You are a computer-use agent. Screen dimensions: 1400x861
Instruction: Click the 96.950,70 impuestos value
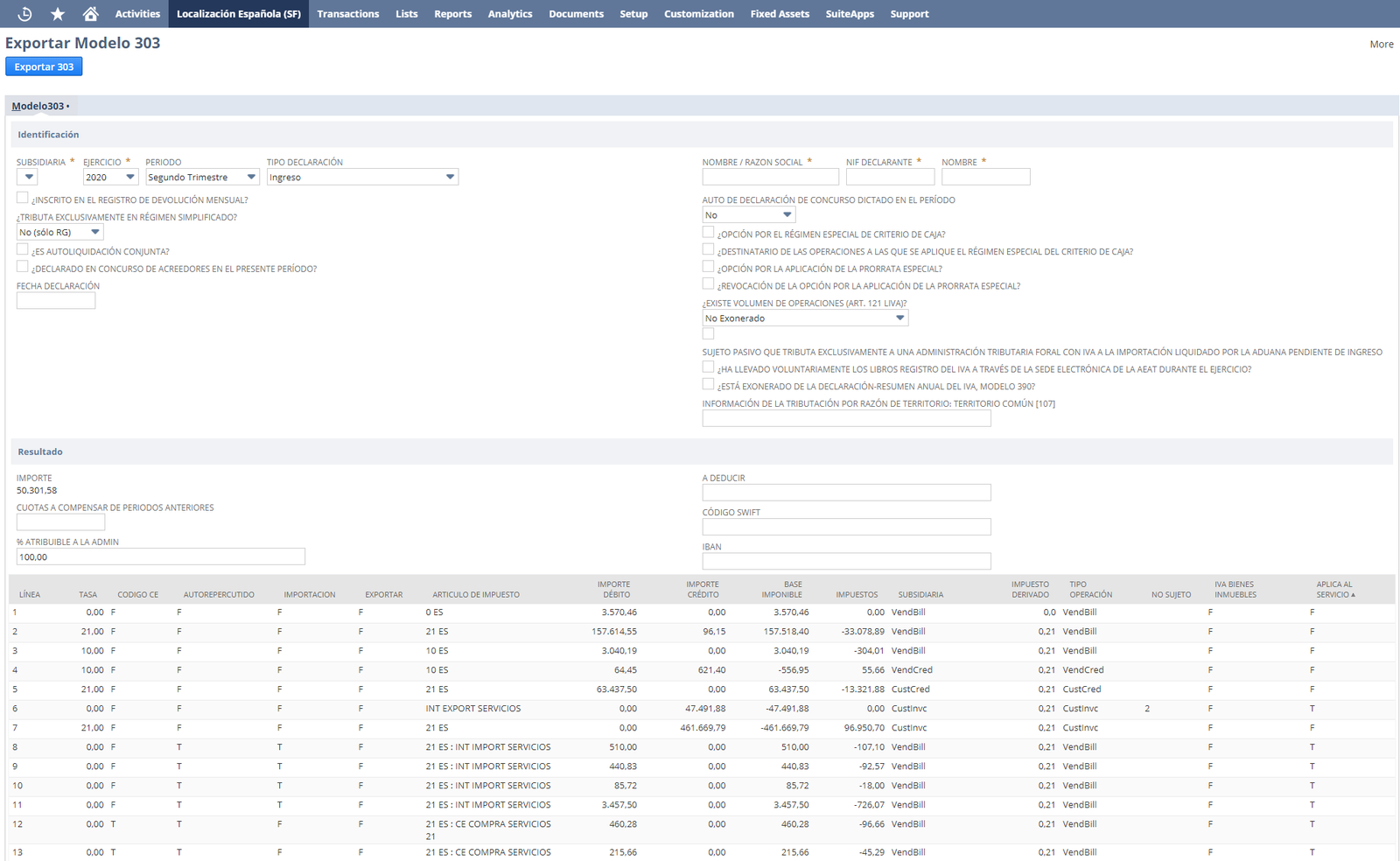(x=864, y=728)
